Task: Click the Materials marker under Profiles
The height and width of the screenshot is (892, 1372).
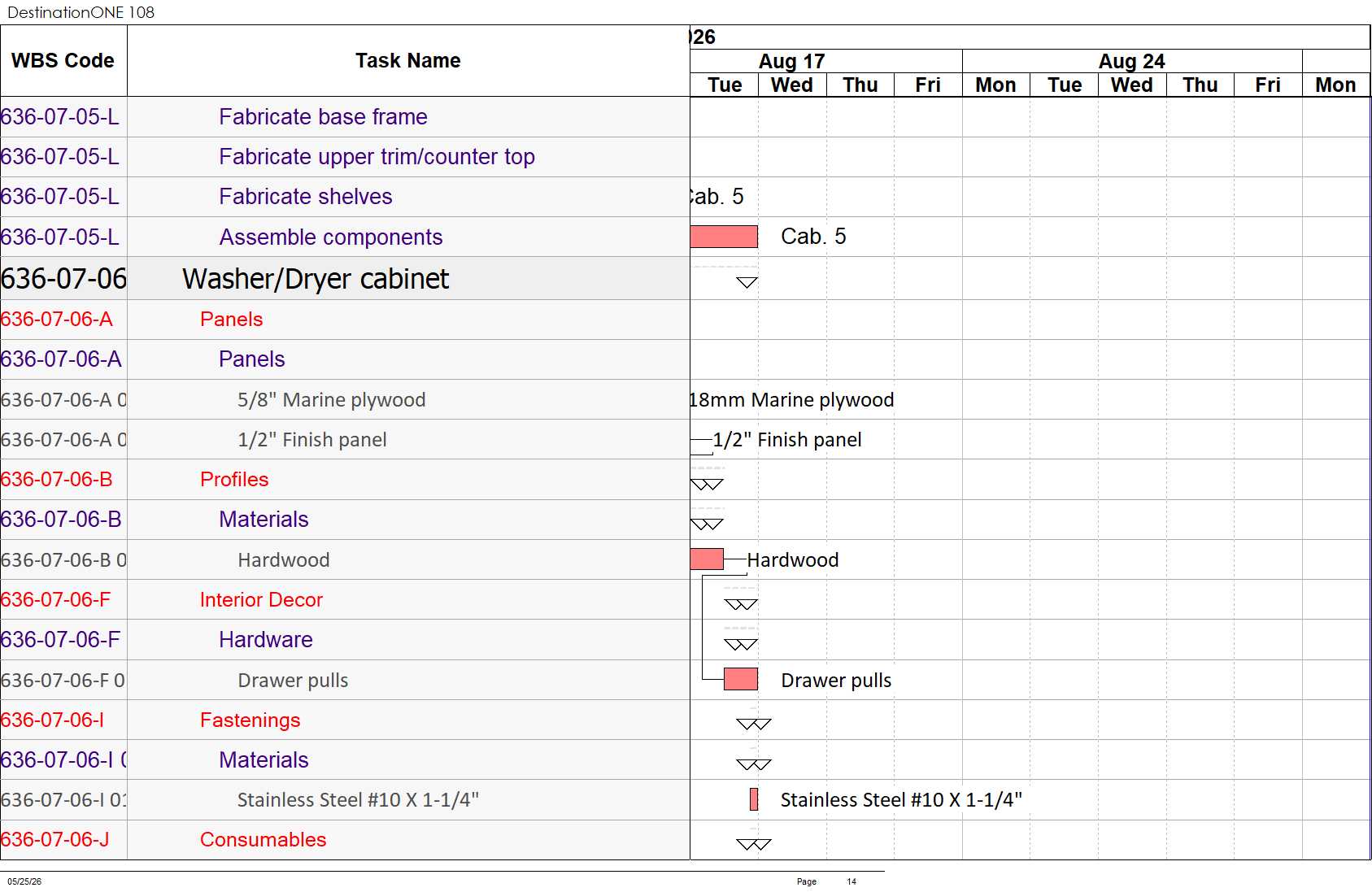Action: point(707,524)
